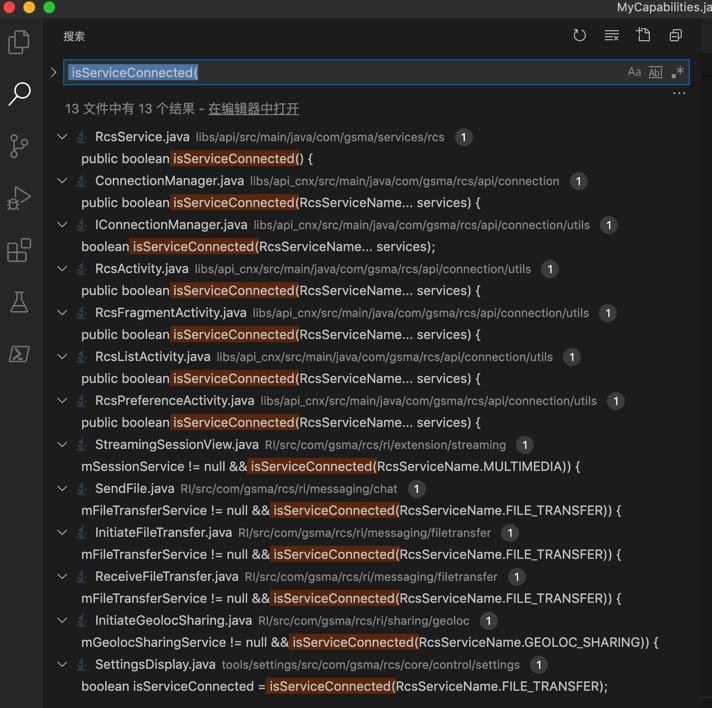Open the Source Control view
This screenshot has height=708, width=712.
(x=19, y=146)
